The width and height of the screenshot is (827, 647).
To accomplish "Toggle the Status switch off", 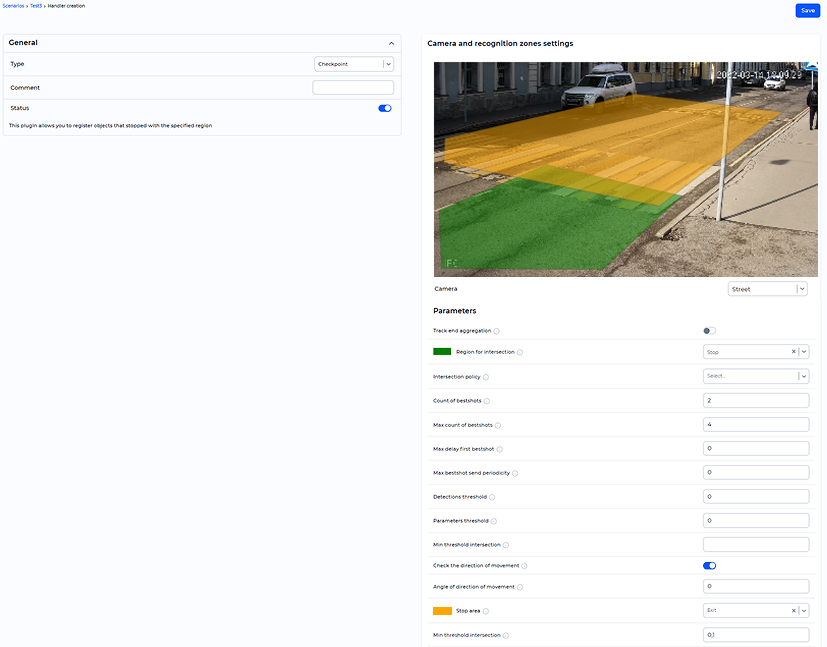I will (x=385, y=108).
